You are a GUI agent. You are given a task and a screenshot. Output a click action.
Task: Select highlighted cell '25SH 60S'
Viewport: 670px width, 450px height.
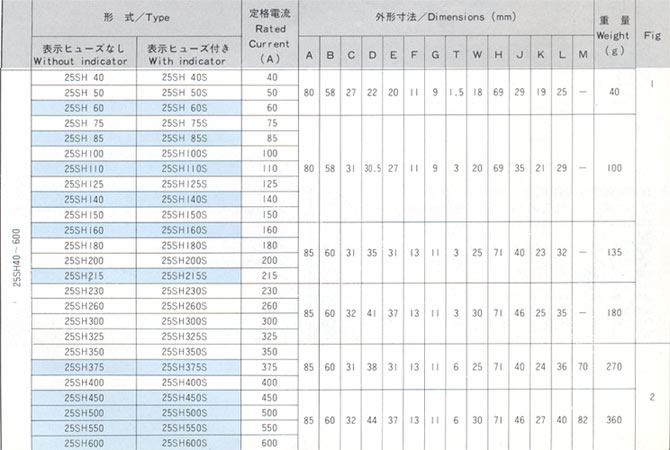(x=189, y=108)
